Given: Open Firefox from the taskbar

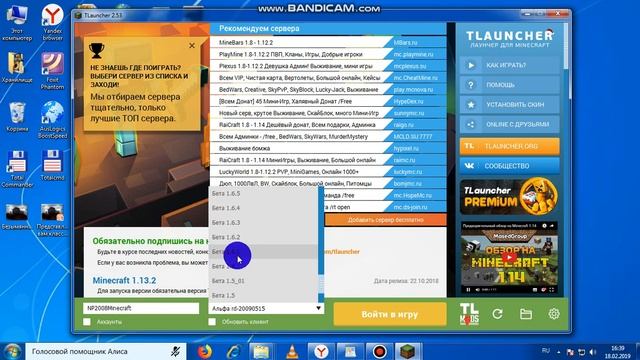Looking at the screenshot, I should 204,351.
